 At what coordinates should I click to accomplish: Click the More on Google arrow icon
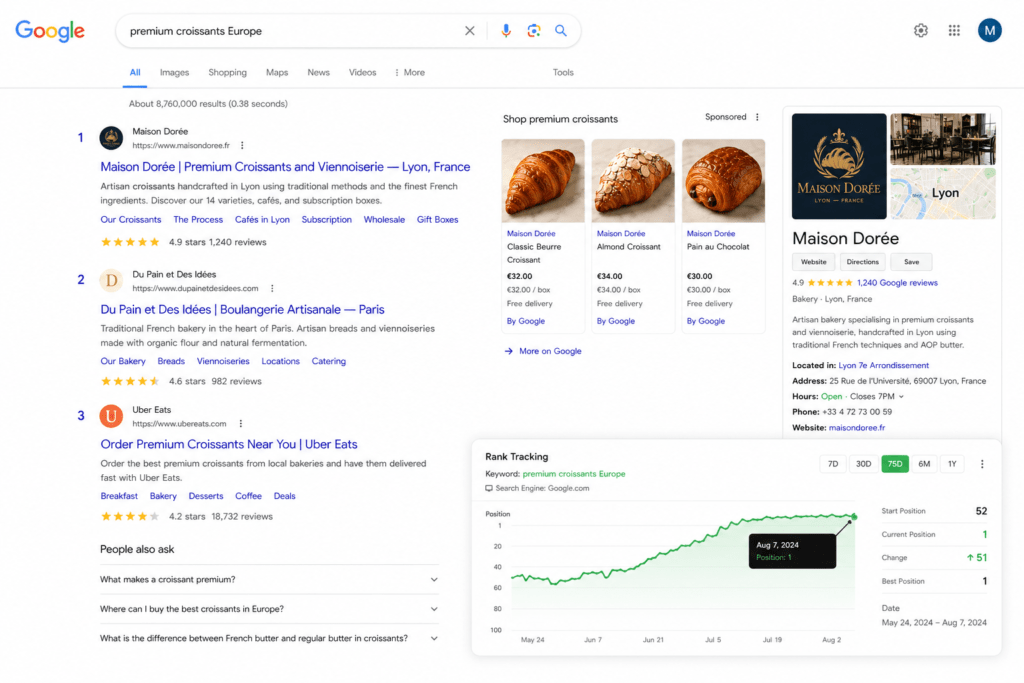coord(509,351)
